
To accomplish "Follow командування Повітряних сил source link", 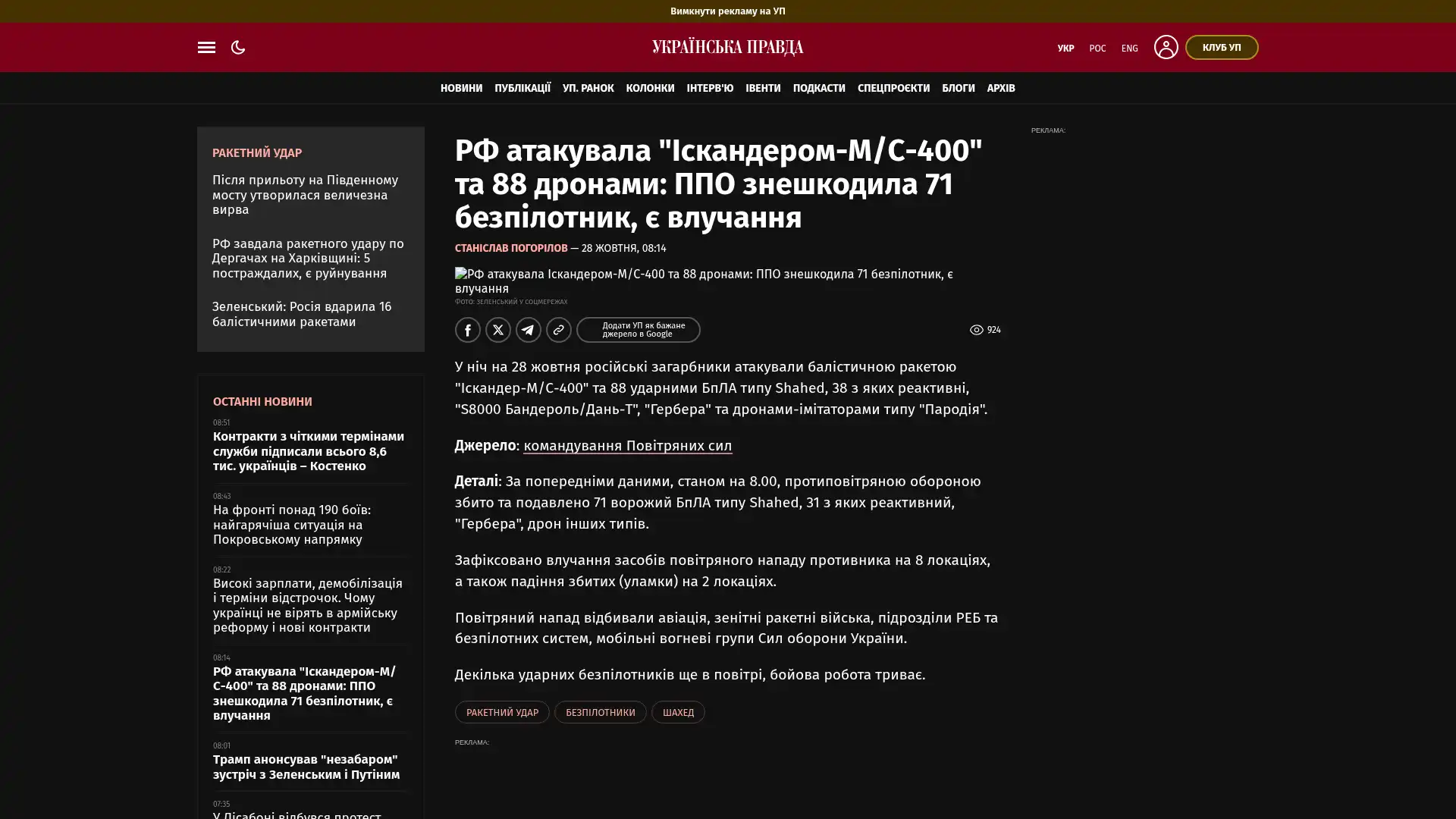I will 627,446.
